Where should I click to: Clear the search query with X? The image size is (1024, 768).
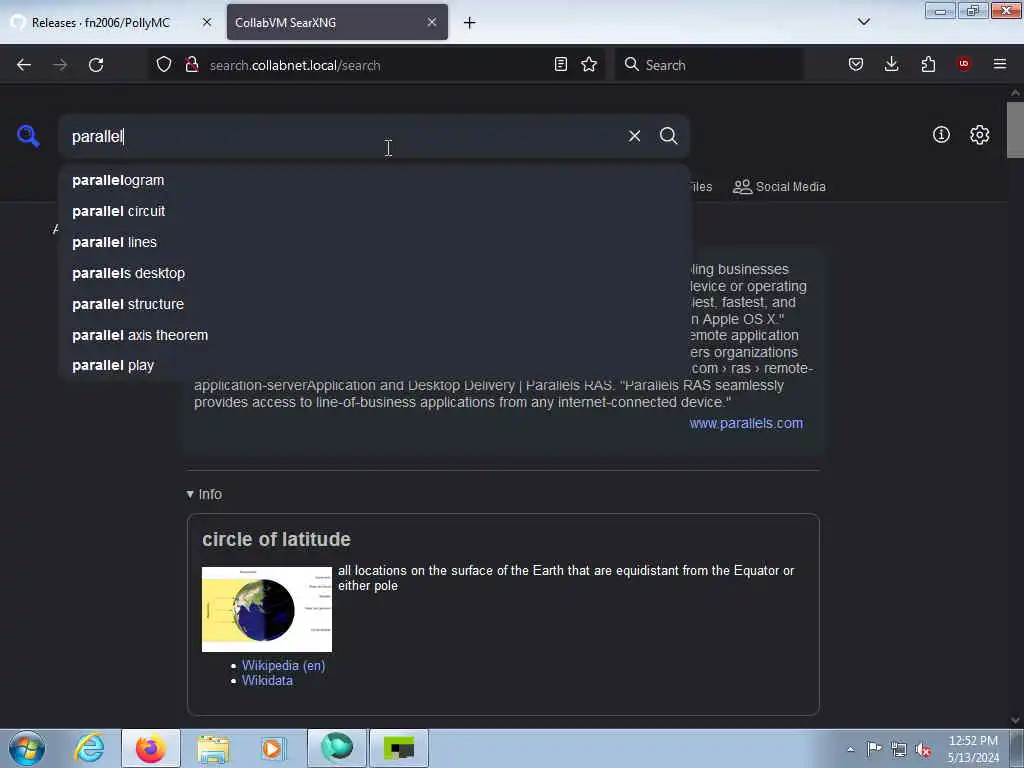[x=634, y=136]
